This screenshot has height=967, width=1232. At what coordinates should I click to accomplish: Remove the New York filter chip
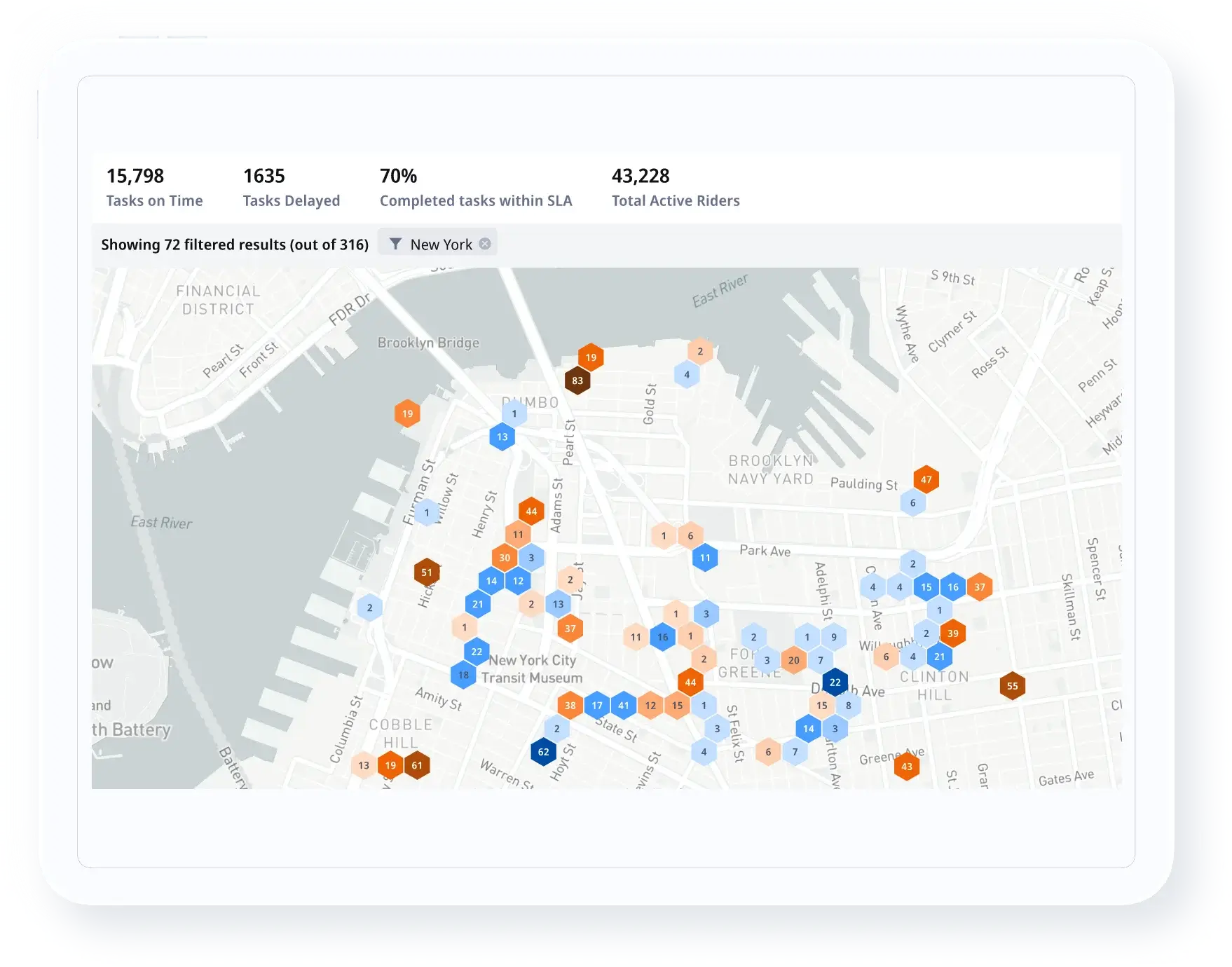(484, 244)
